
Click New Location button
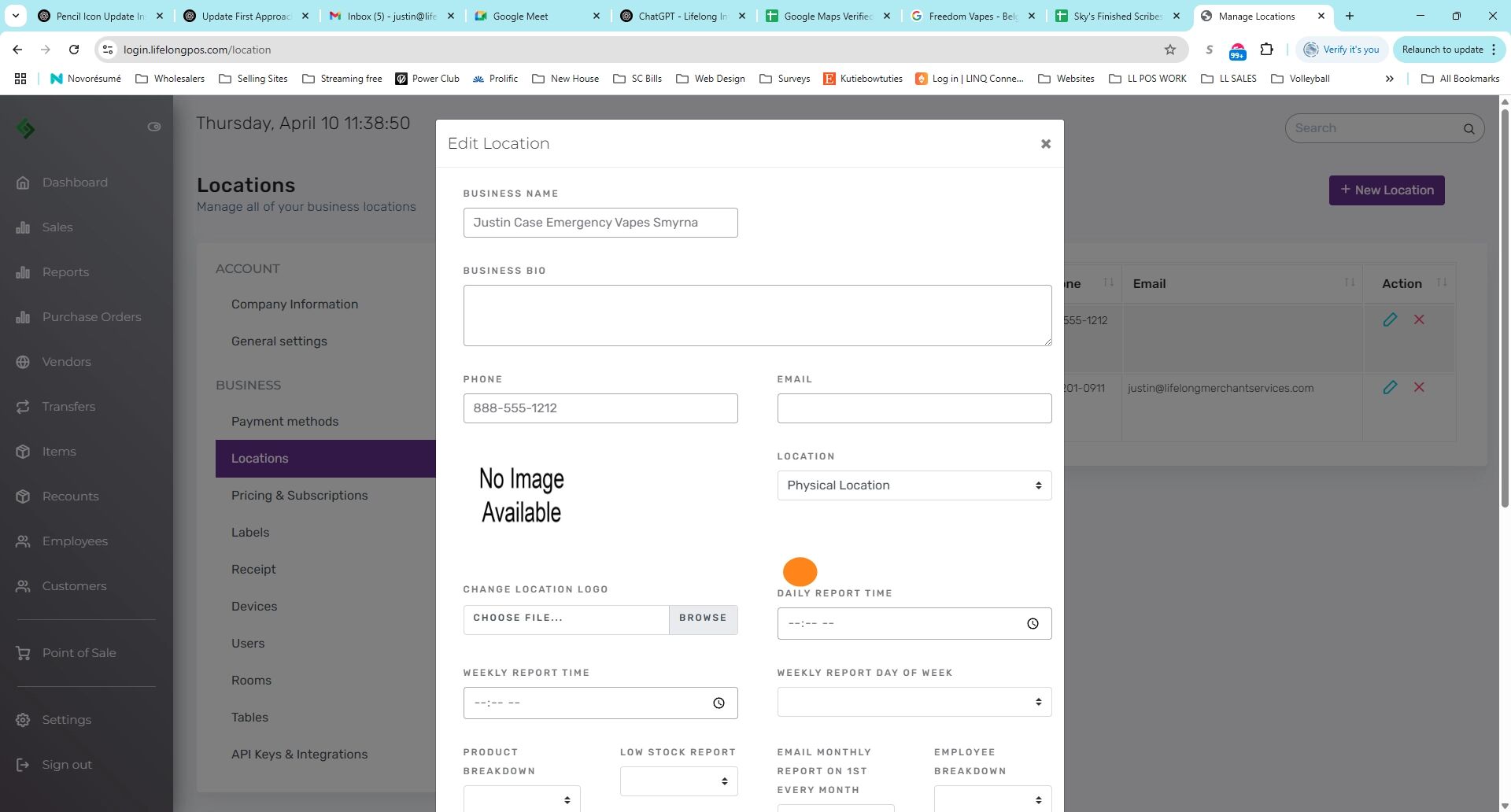click(x=1387, y=190)
